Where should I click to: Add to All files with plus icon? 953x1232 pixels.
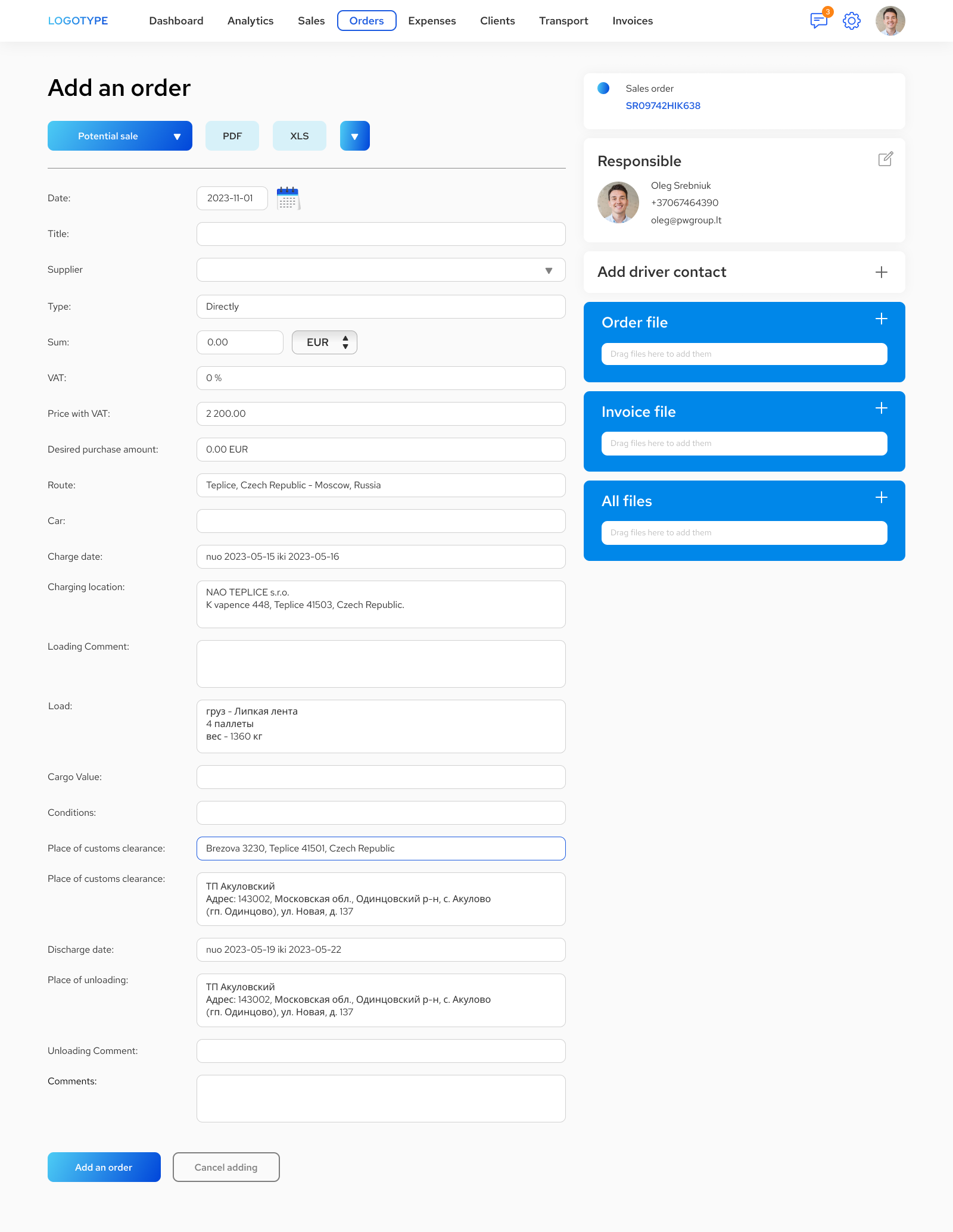click(x=882, y=498)
